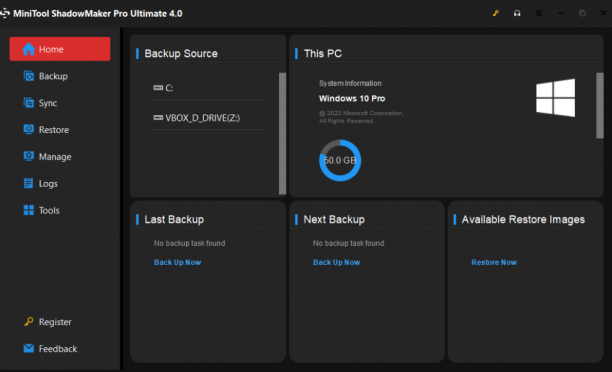
Task: Open support via headset icon
Action: [x=517, y=13]
